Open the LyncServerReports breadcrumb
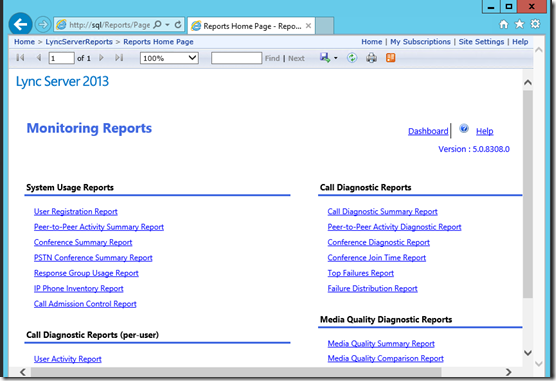The width and height of the screenshot is (556, 381). click(x=79, y=42)
